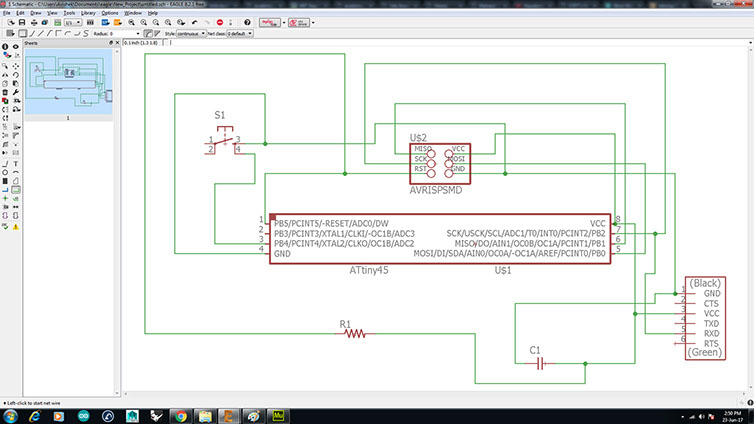Click the Undo arrow icon
Viewport: 754px width, 424px height.
click(194, 23)
